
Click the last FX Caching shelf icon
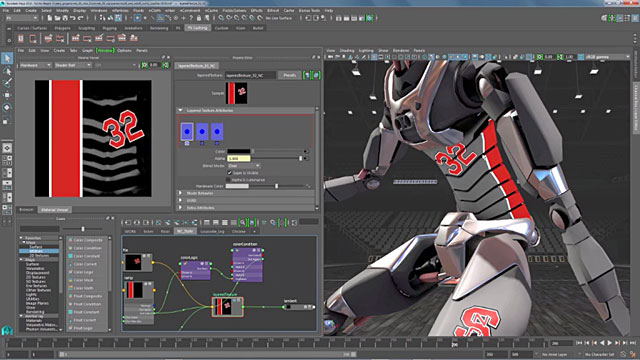(133, 38)
